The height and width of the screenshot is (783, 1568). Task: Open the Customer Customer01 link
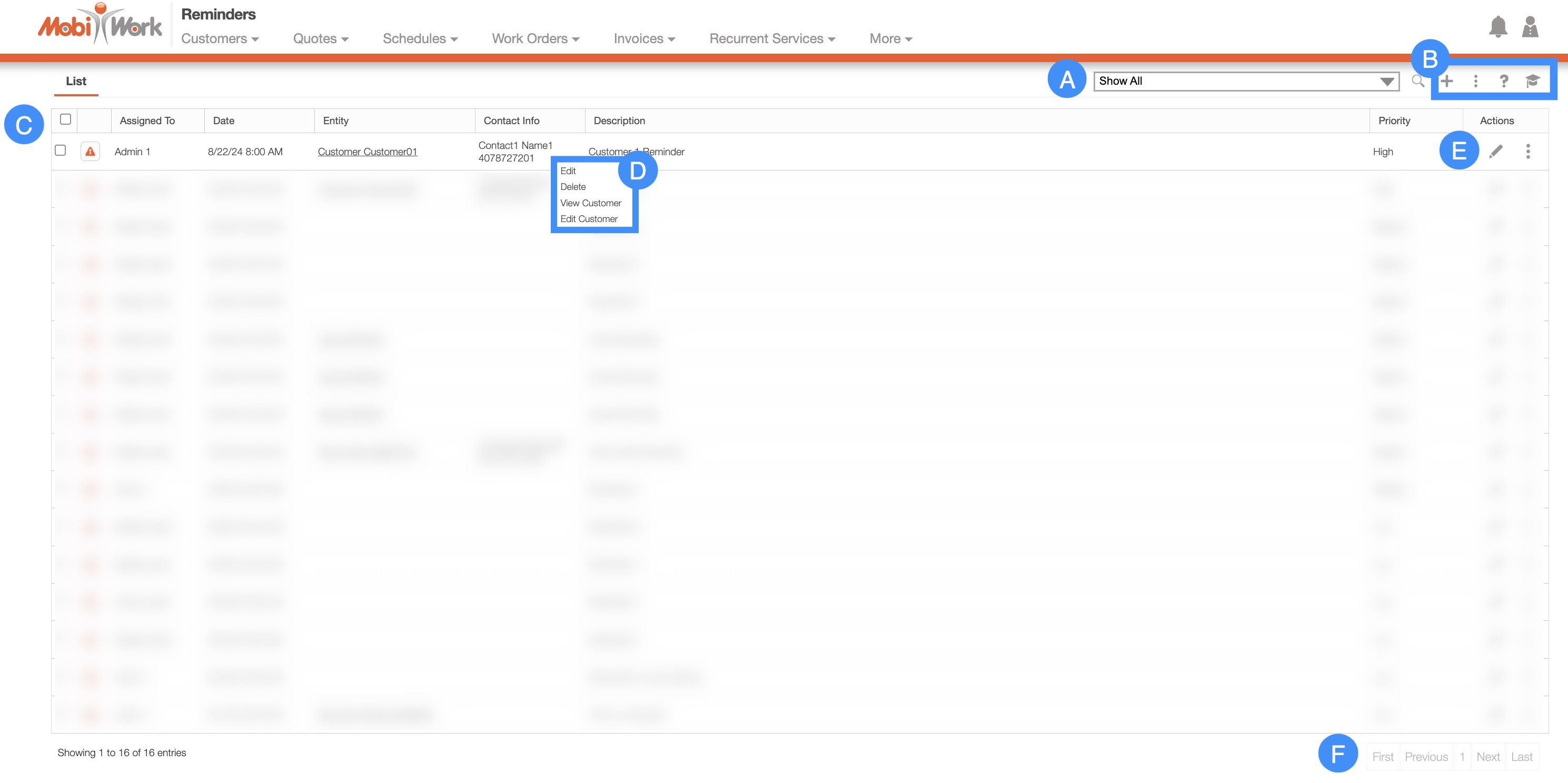point(367,152)
